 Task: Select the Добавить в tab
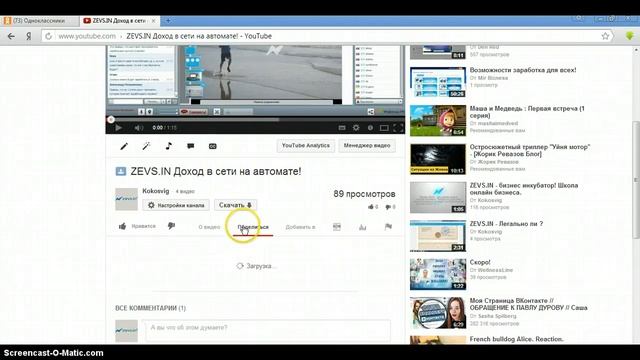click(300, 227)
